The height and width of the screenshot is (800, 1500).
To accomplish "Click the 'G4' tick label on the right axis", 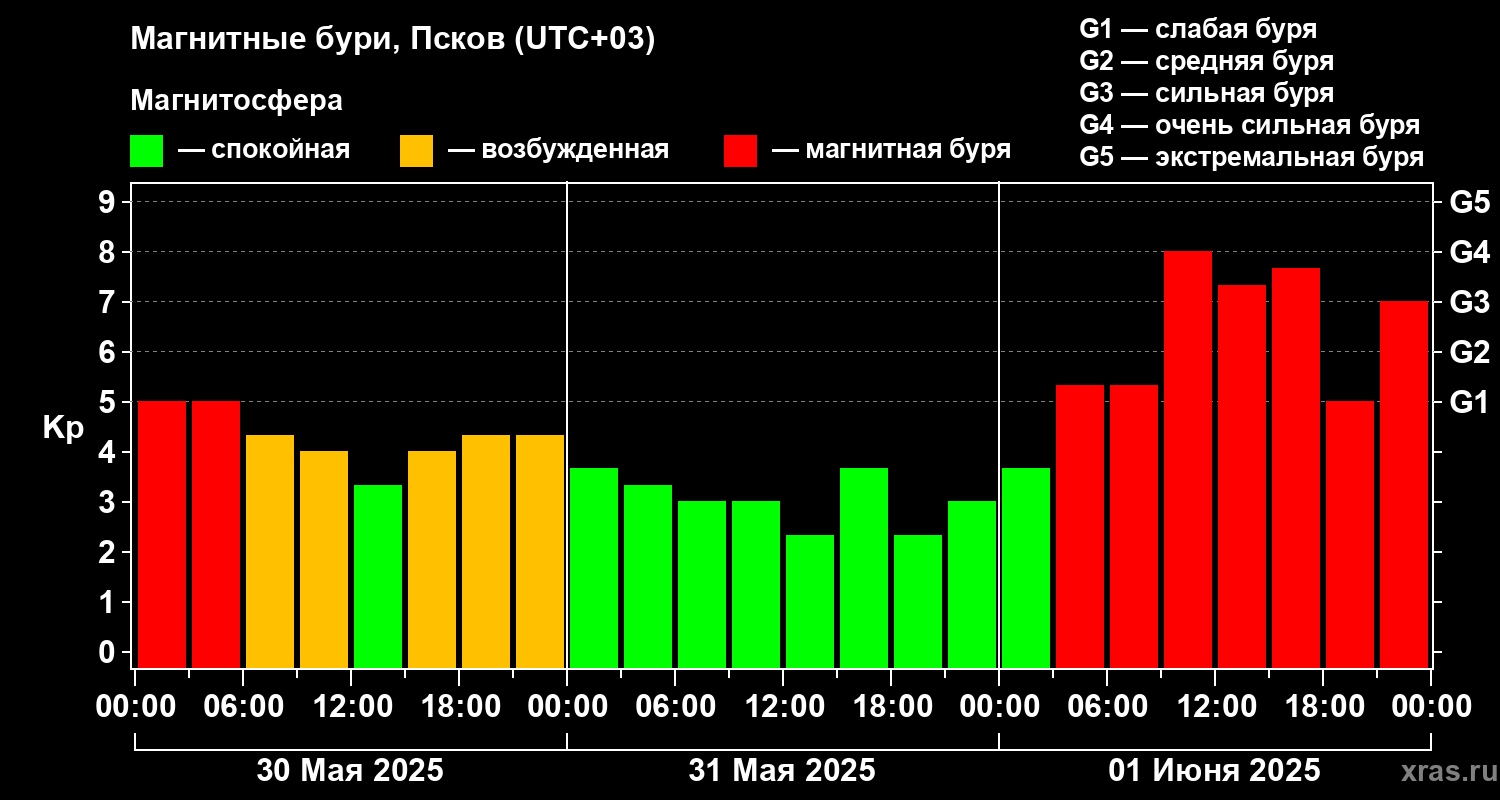I will pos(1469,252).
